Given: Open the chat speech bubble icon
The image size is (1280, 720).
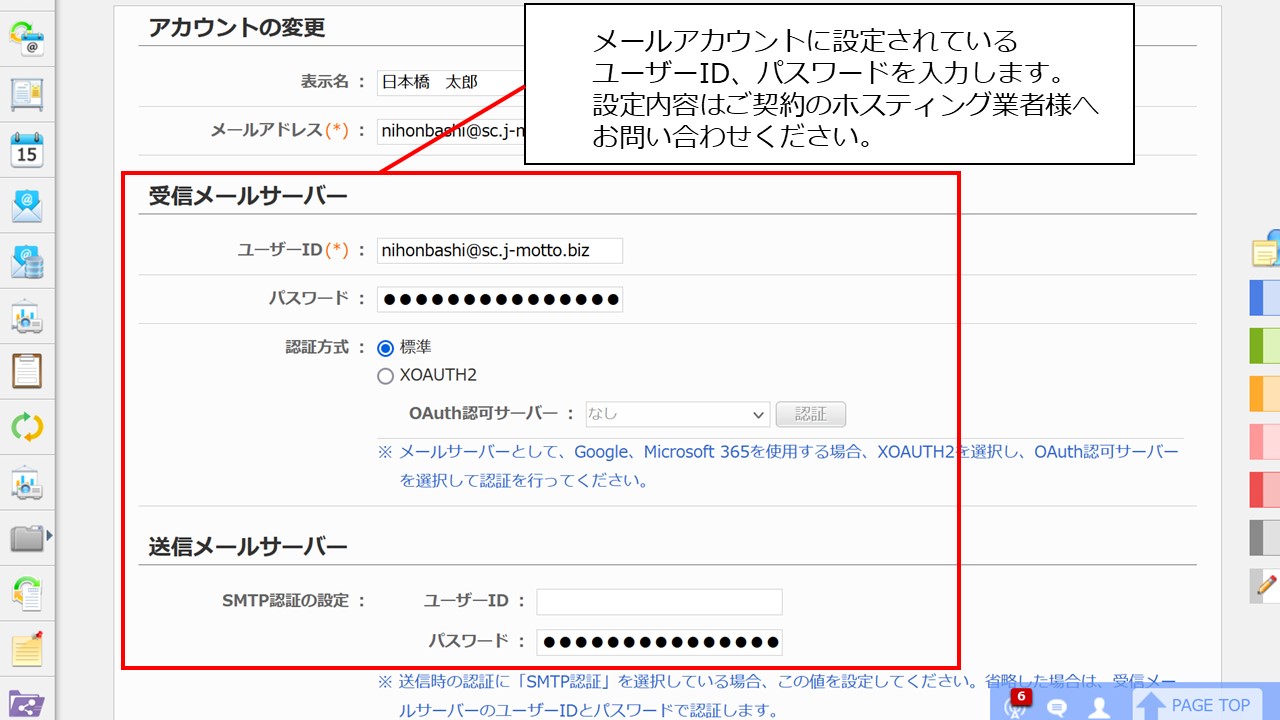Looking at the screenshot, I should 1056,708.
